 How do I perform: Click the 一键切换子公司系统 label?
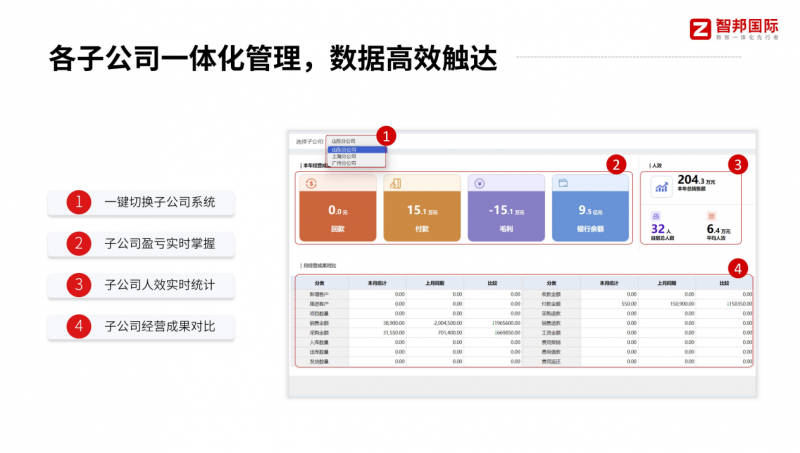159,202
